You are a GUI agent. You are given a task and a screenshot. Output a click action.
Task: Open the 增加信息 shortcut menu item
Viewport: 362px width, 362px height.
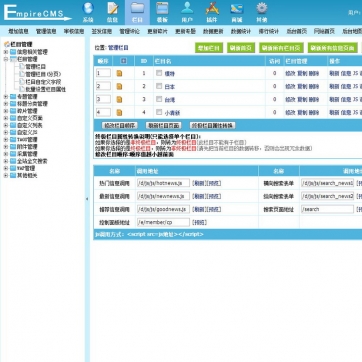18,31
